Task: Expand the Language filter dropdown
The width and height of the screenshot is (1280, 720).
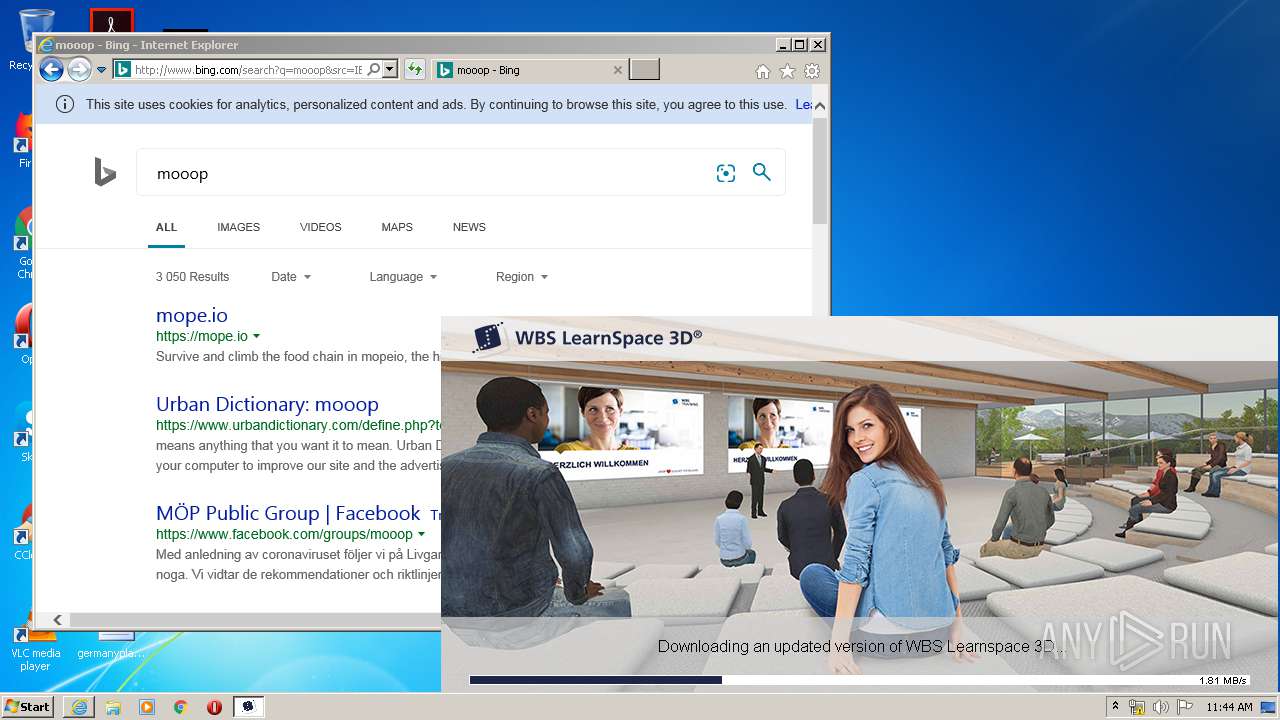Action: pos(403,277)
